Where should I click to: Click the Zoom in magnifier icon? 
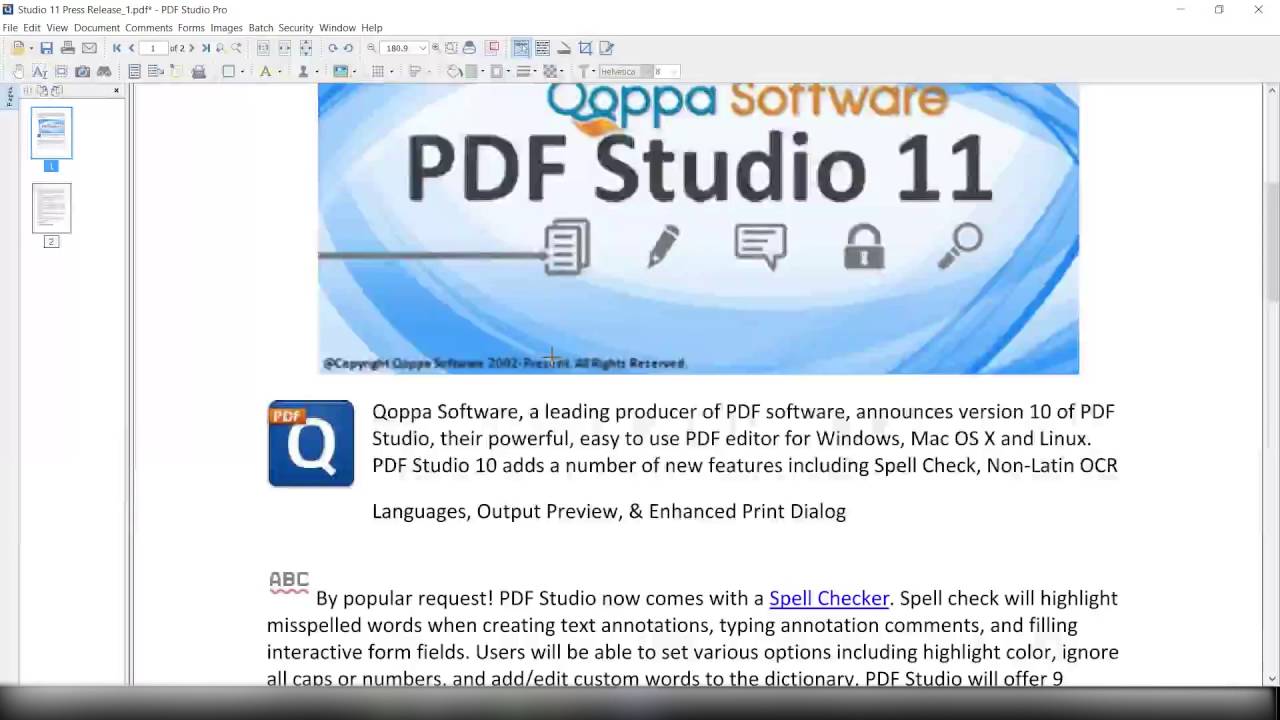tap(435, 48)
